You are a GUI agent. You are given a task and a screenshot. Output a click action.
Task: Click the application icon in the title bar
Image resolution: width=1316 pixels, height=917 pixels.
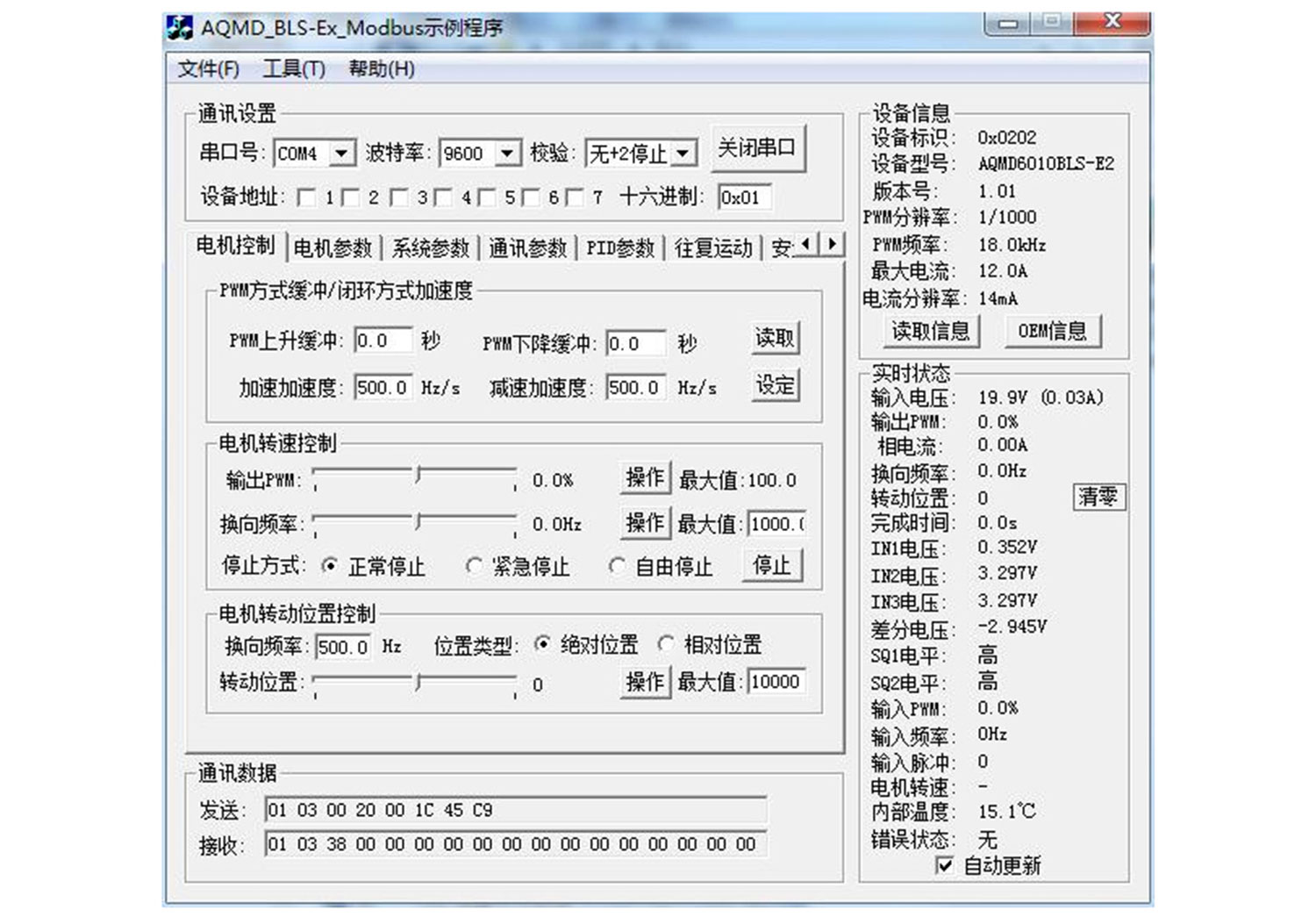pyautogui.click(x=182, y=27)
